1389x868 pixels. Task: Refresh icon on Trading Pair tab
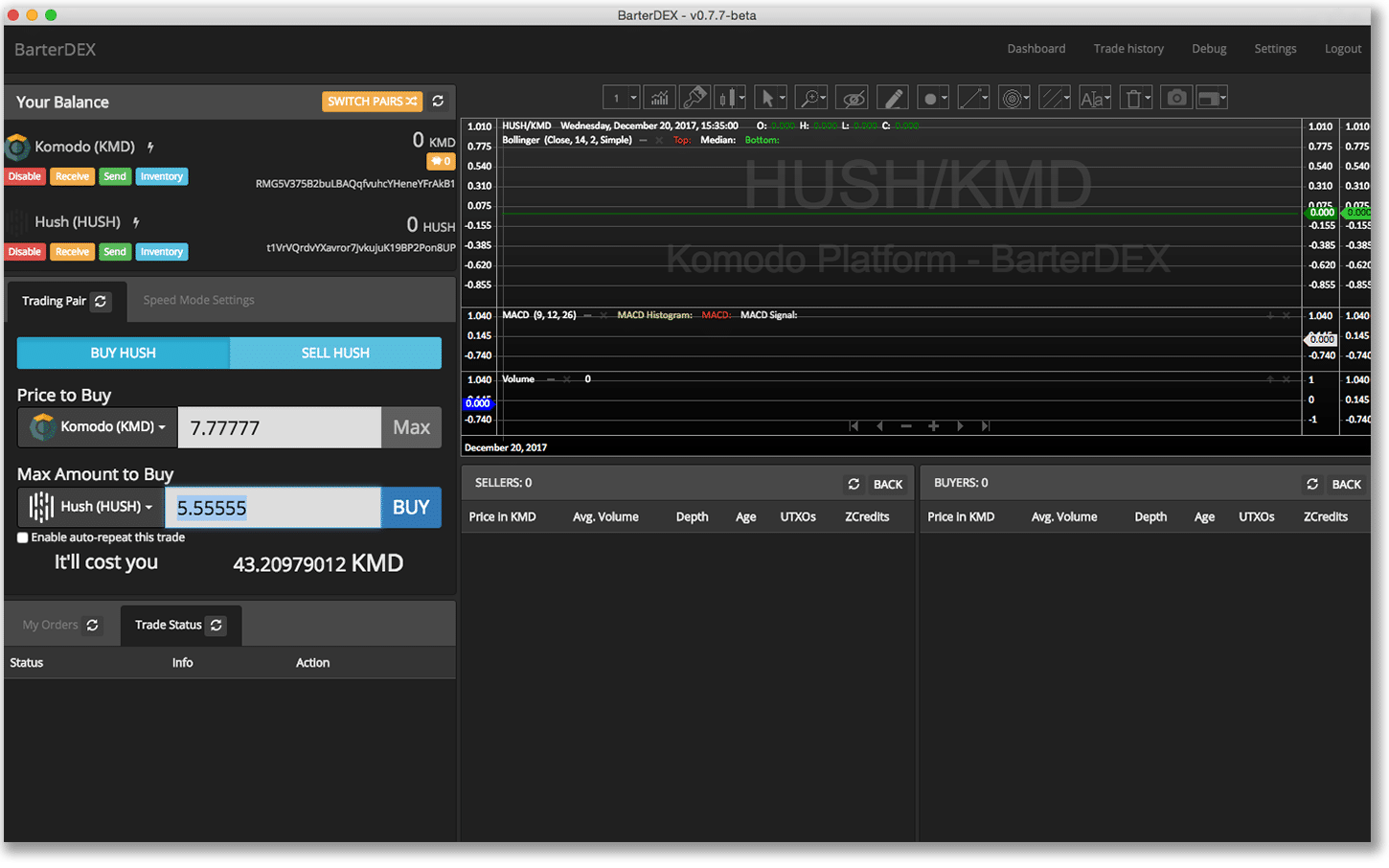[101, 301]
